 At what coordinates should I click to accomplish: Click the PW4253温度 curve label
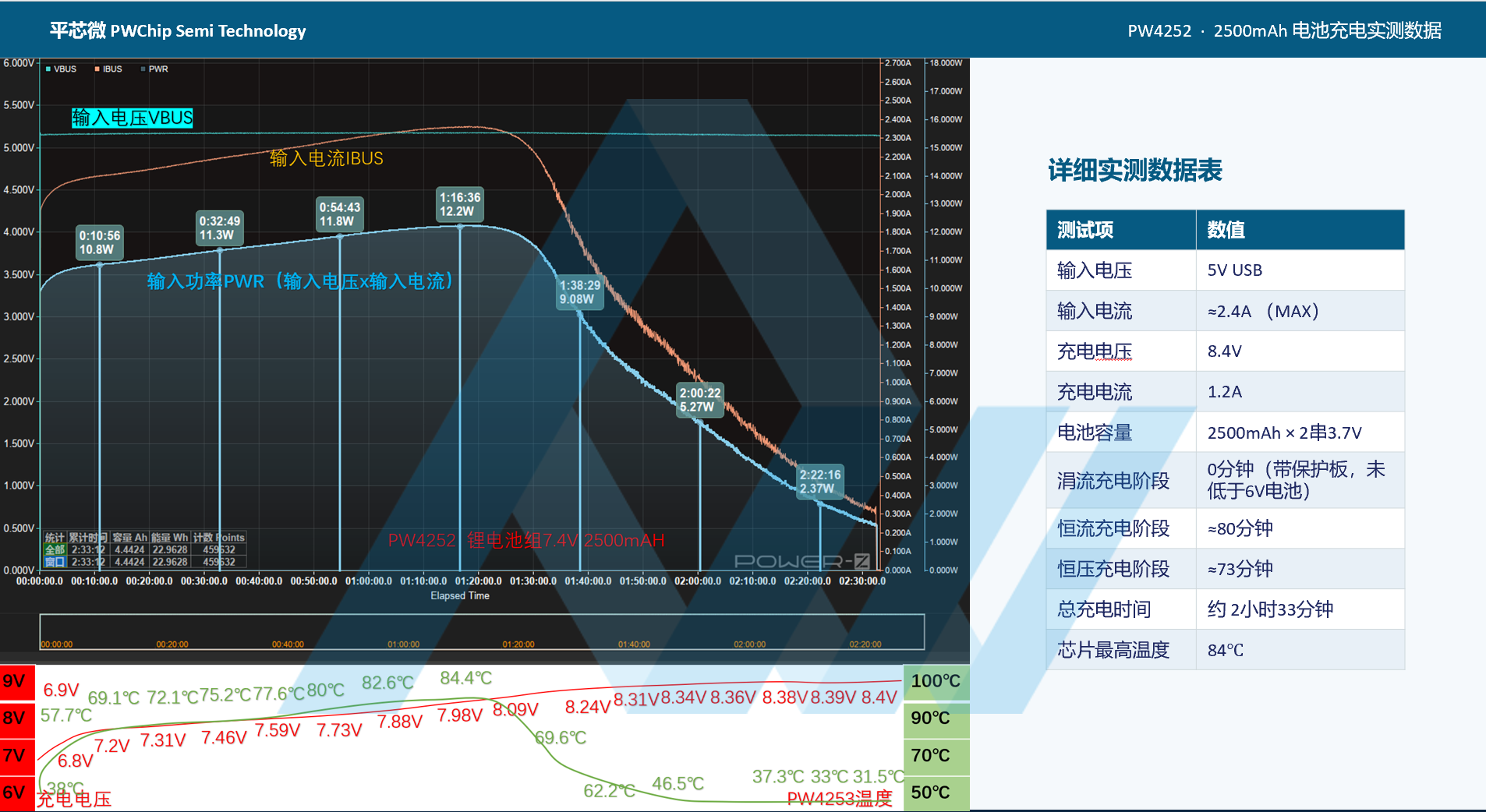click(840, 799)
